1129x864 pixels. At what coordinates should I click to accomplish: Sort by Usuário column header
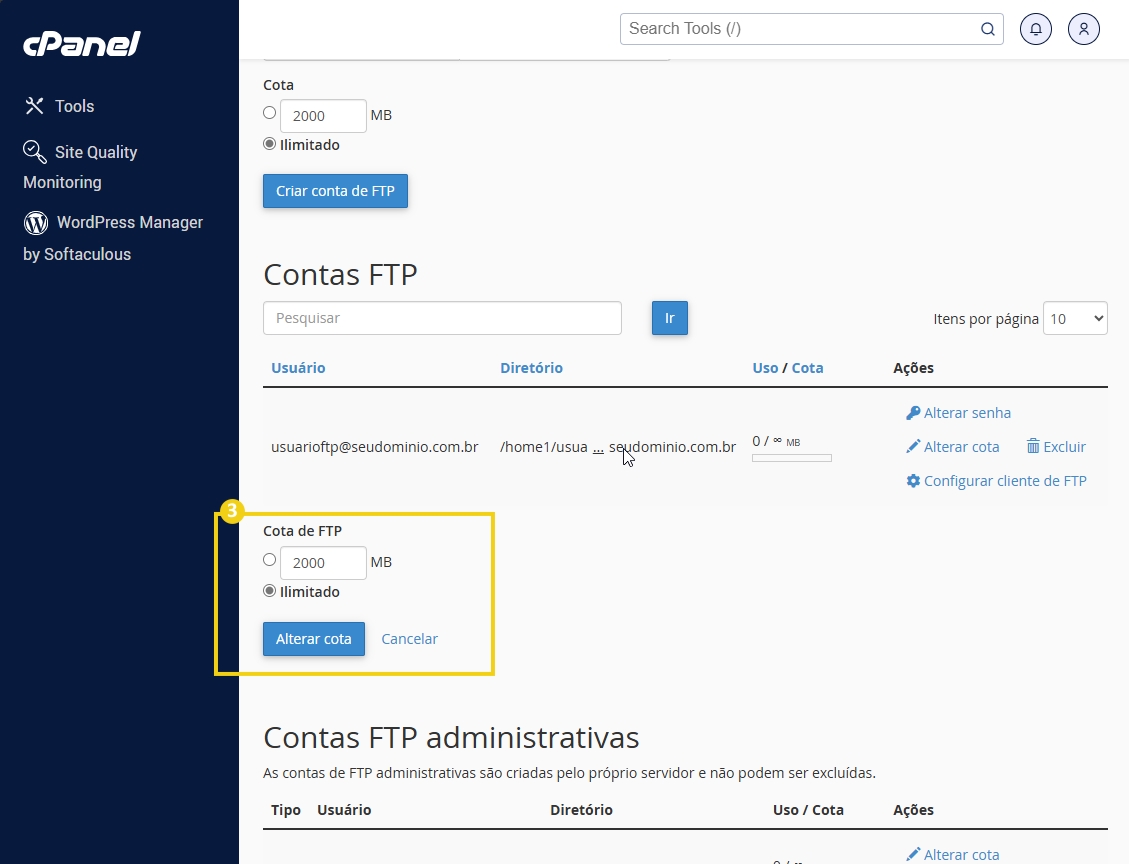pyautogui.click(x=298, y=368)
